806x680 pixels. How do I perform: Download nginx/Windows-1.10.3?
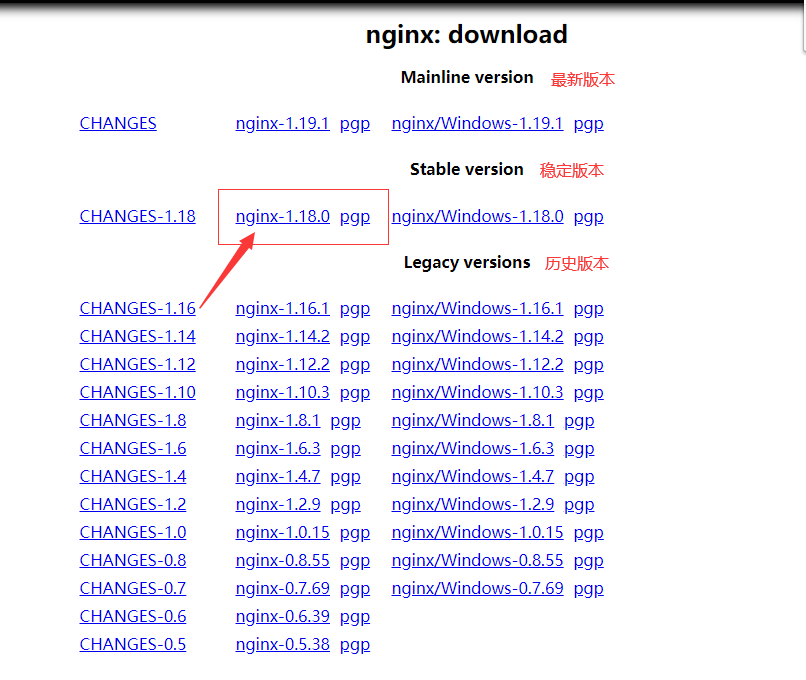click(477, 392)
